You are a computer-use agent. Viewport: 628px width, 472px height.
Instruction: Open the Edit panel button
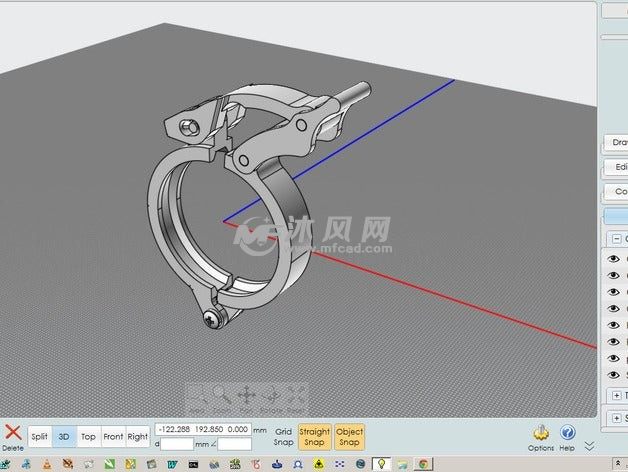click(x=616, y=167)
